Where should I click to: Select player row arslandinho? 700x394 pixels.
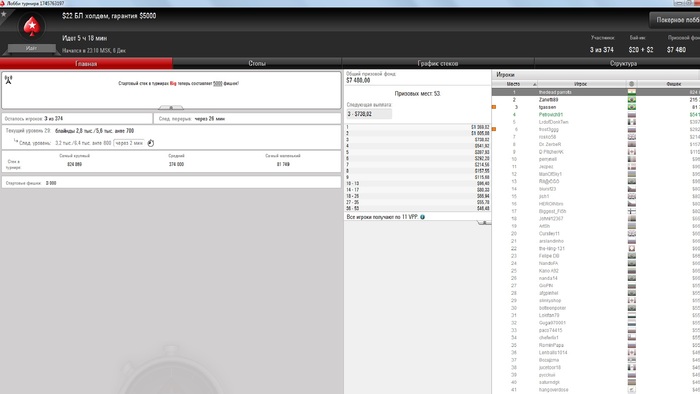(x=596, y=241)
